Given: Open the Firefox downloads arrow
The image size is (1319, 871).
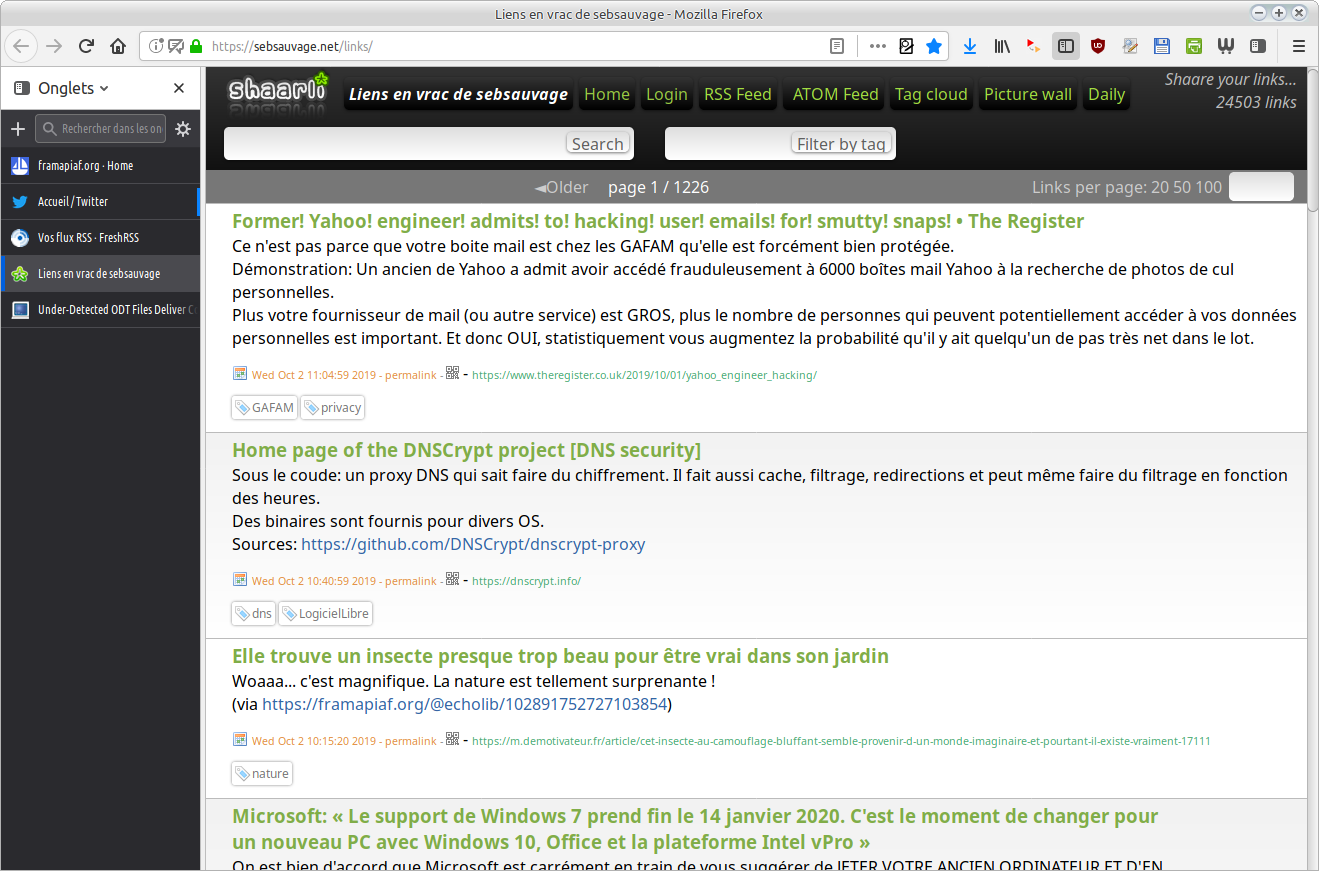Looking at the screenshot, I should point(969,46).
